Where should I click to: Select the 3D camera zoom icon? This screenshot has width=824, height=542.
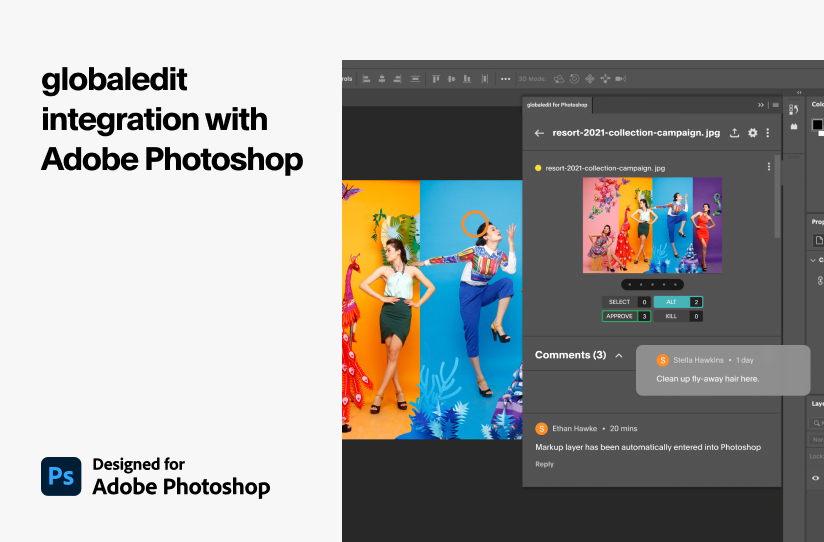coord(621,79)
